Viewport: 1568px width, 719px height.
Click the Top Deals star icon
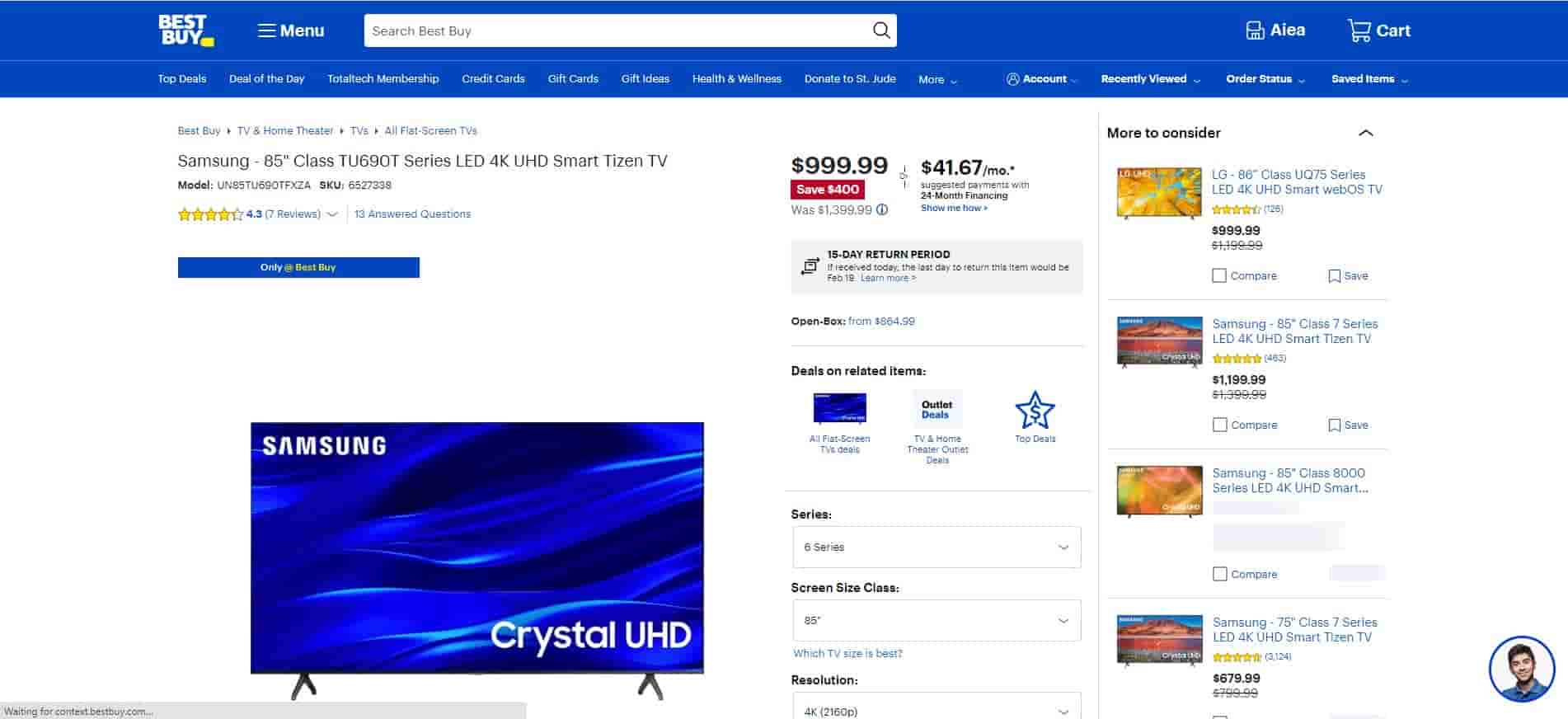point(1035,410)
